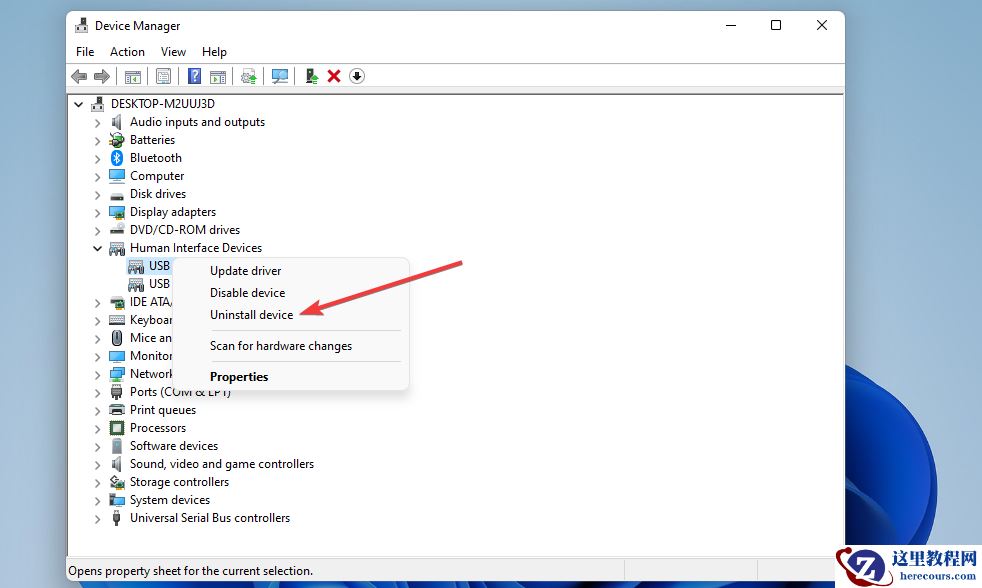Open the Properties toolbar icon
This screenshot has height=588, width=982.
tap(165, 76)
